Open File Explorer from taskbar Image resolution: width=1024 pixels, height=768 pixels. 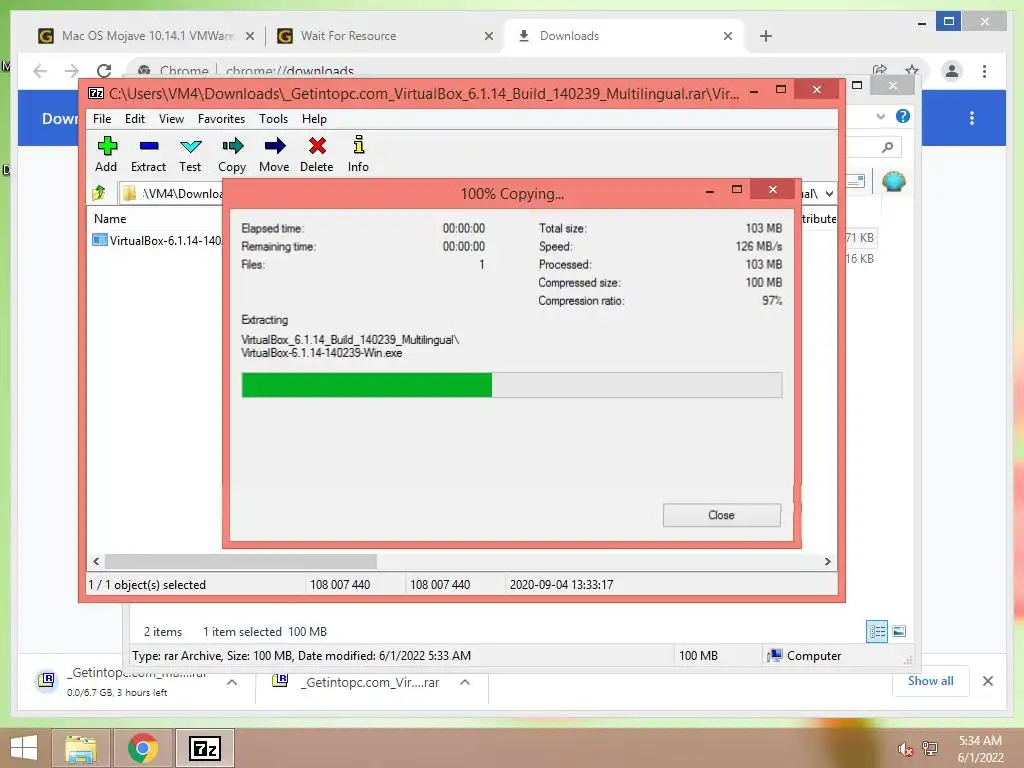click(80, 748)
